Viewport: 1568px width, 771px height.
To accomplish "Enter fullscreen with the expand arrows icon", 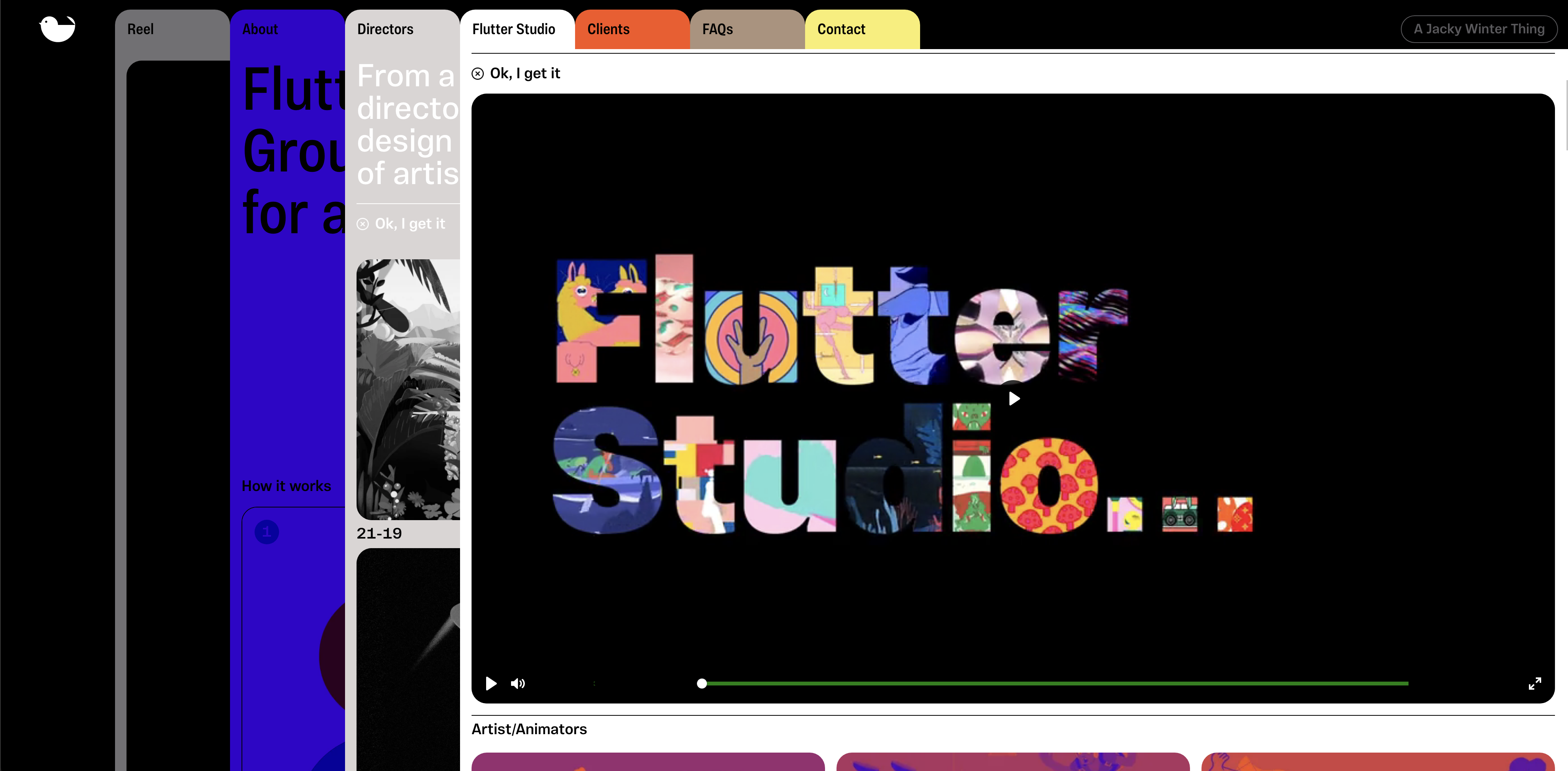I will point(1535,683).
